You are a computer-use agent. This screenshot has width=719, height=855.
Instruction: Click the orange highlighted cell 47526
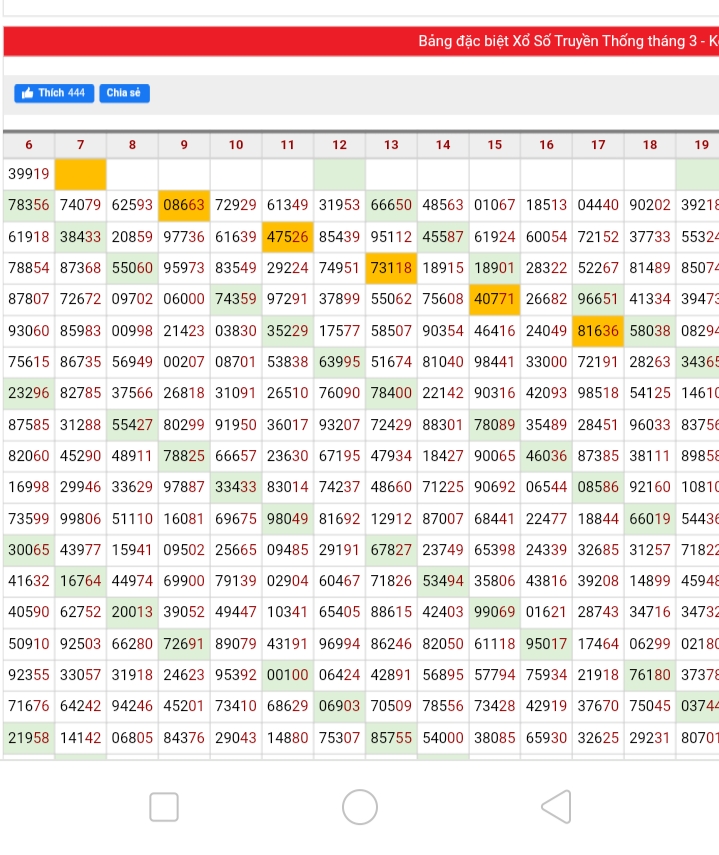[288, 237]
